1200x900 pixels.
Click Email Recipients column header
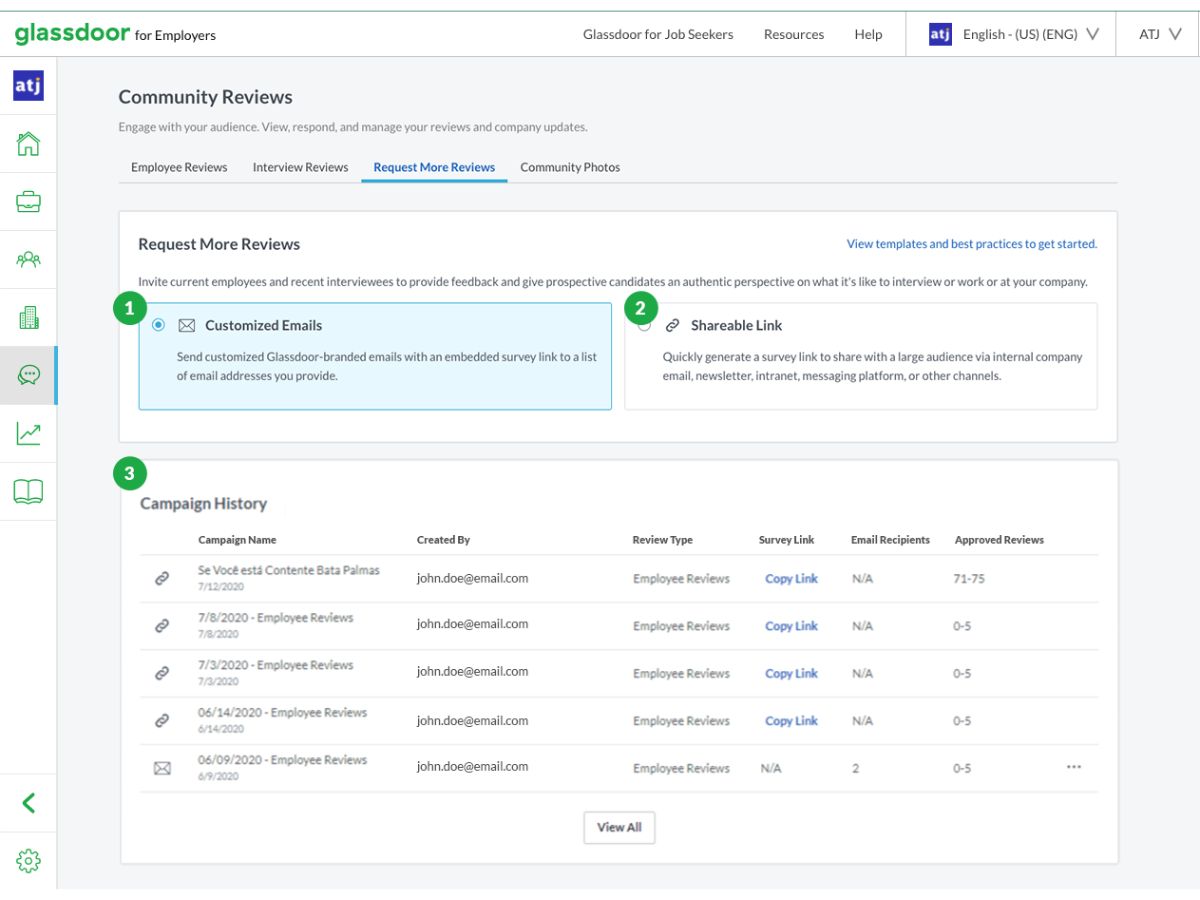(x=890, y=540)
